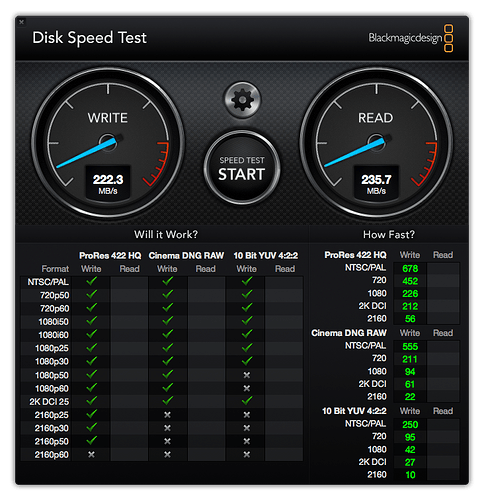This screenshot has width=484, height=500.
Task: Click the Will it Work? heading
Action: click(x=166, y=234)
